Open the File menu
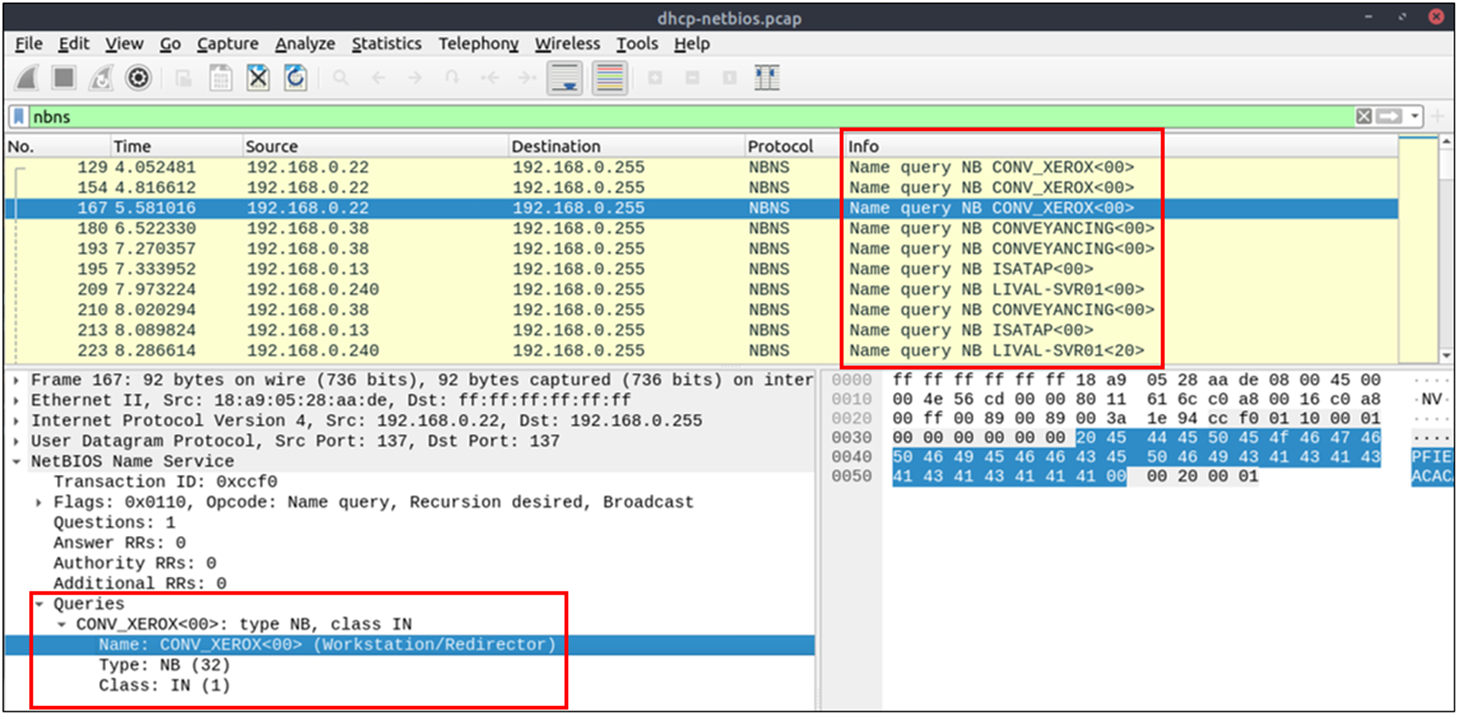 coord(29,44)
